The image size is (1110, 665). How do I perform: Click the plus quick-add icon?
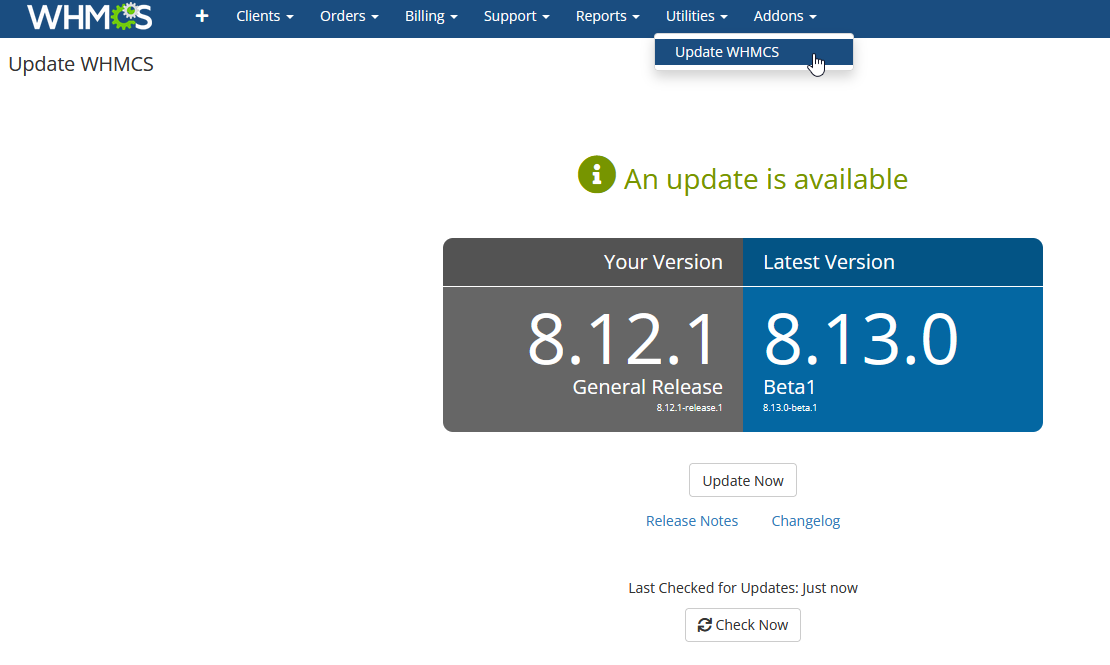coord(202,16)
